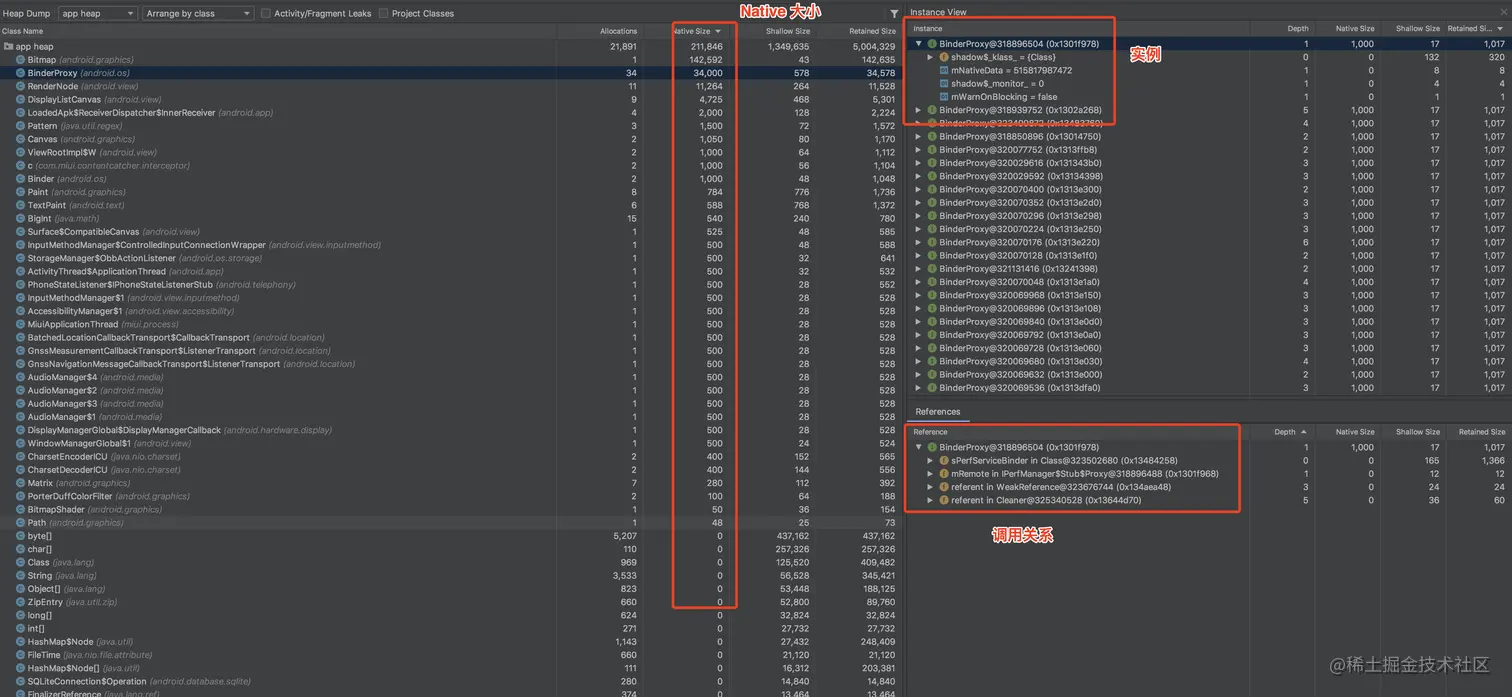Click the sPerfServiceBinder reference icon
Image resolution: width=1512 pixels, height=697 pixels.
click(x=944, y=461)
